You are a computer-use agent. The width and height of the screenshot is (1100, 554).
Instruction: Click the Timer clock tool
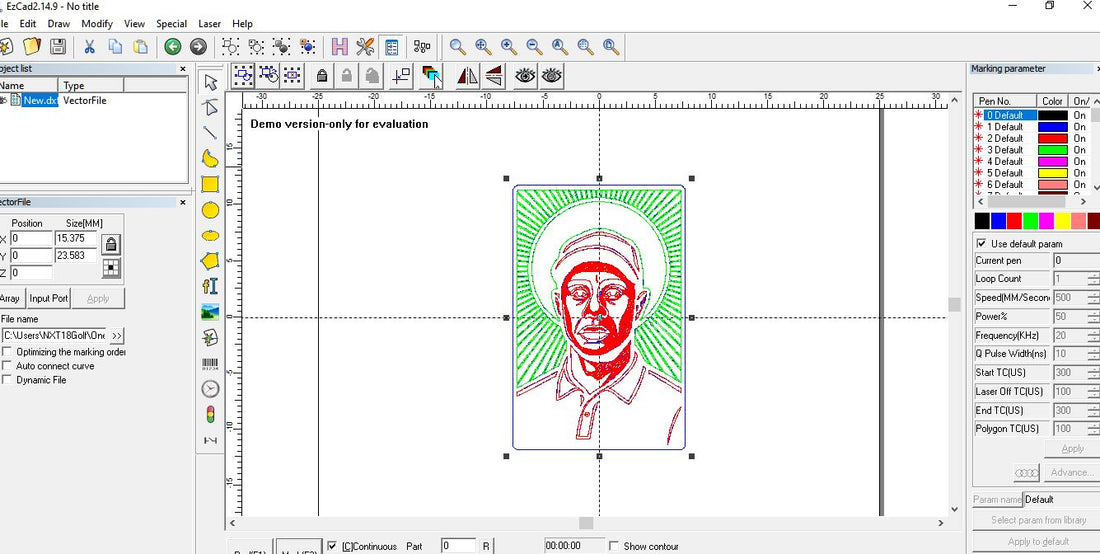coord(210,389)
